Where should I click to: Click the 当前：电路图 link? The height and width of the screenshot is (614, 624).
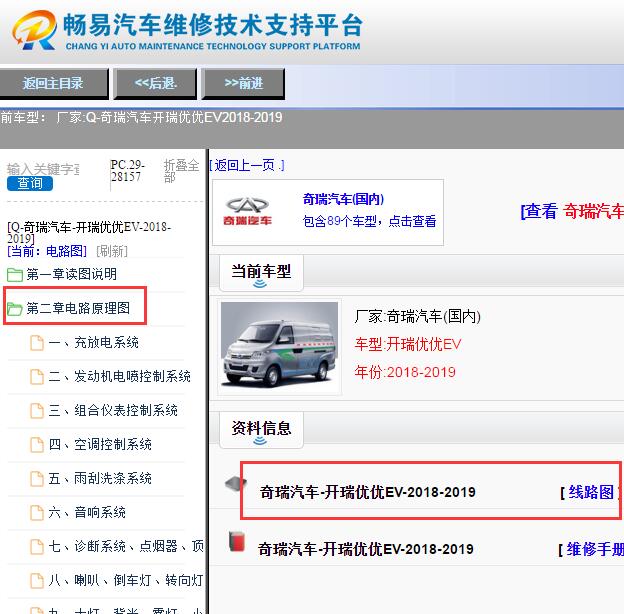tap(47, 251)
